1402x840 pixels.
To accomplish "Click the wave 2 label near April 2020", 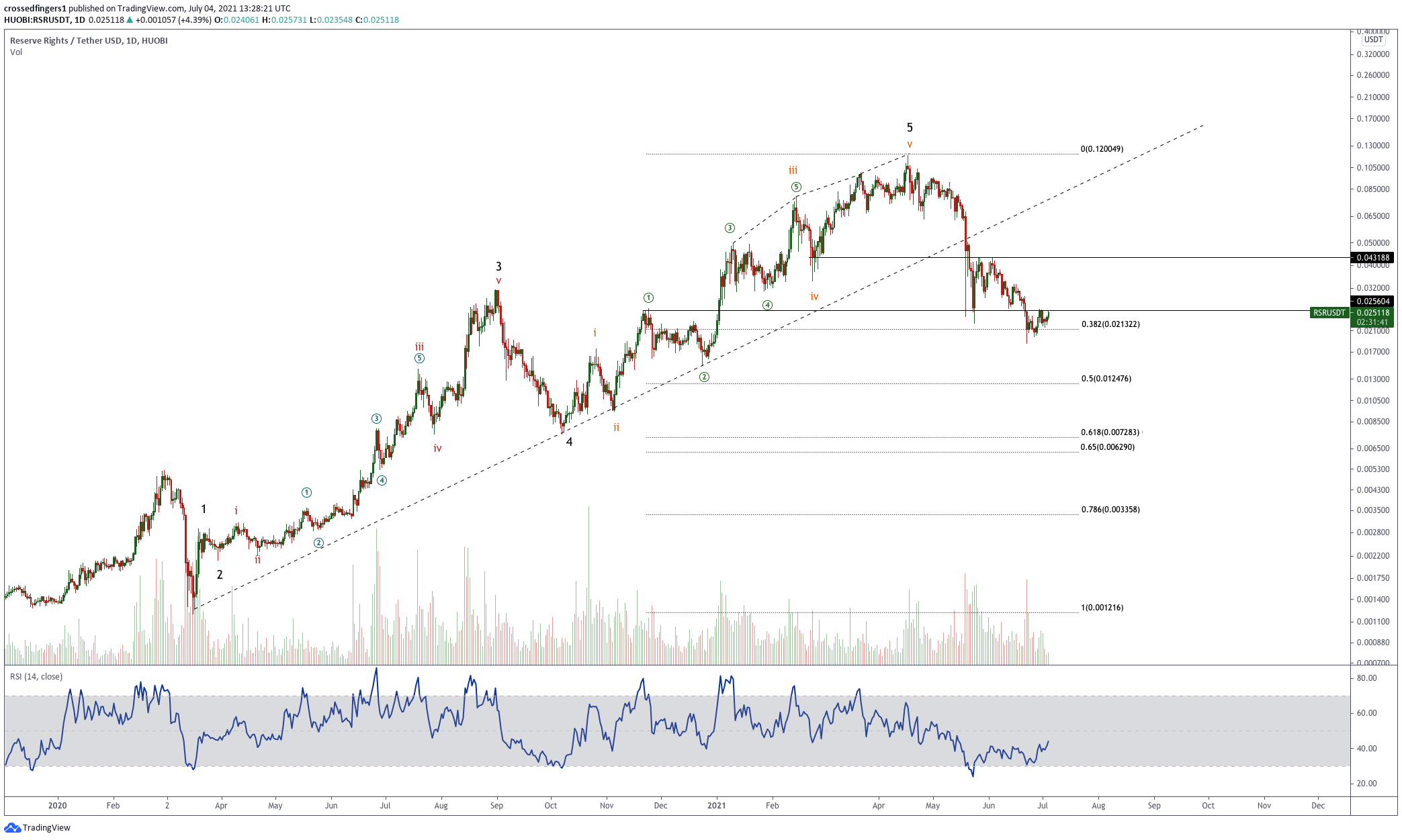I will click(x=219, y=575).
